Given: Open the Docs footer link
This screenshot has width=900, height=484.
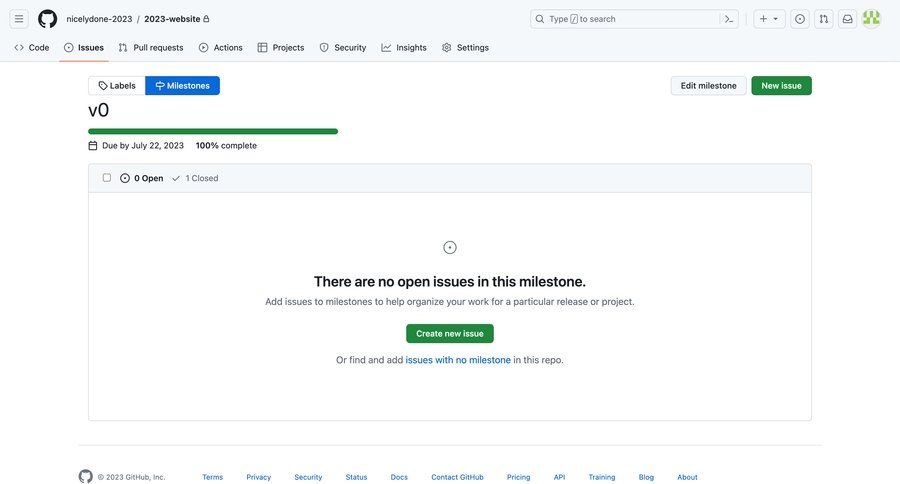Looking at the screenshot, I should tap(399, 477).
